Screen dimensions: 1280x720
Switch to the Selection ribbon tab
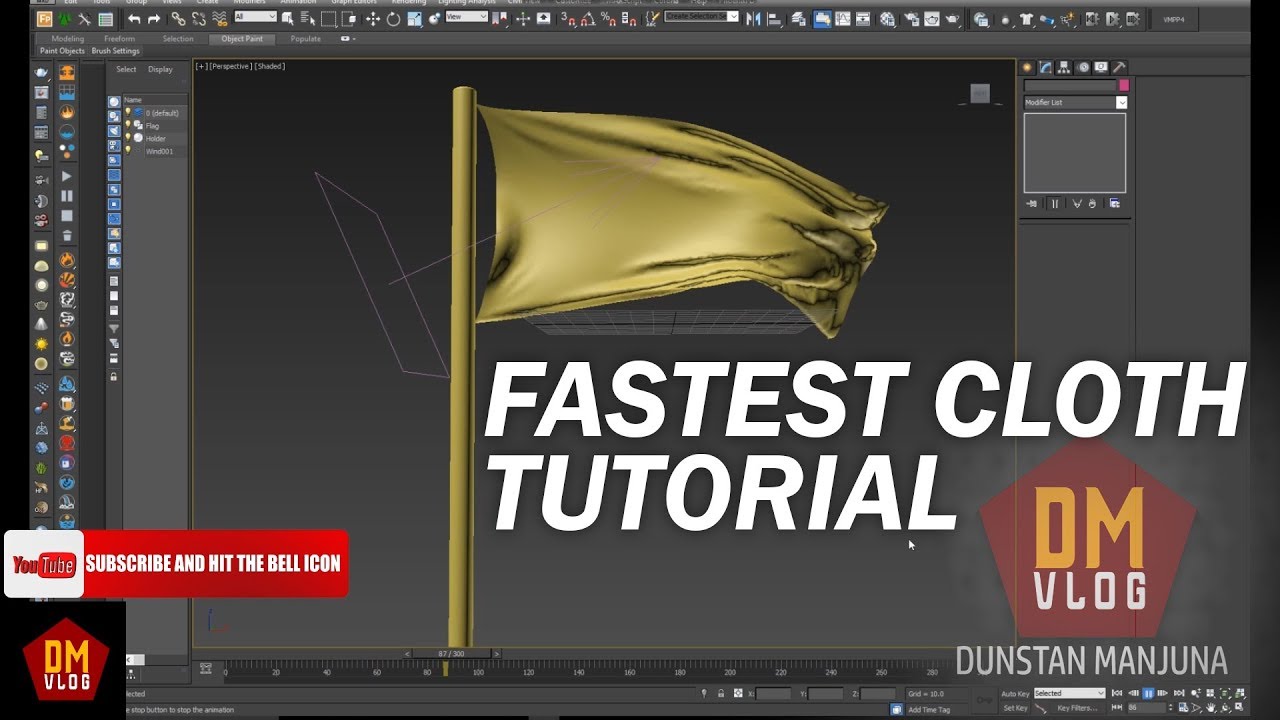click(x=178, y=38)
